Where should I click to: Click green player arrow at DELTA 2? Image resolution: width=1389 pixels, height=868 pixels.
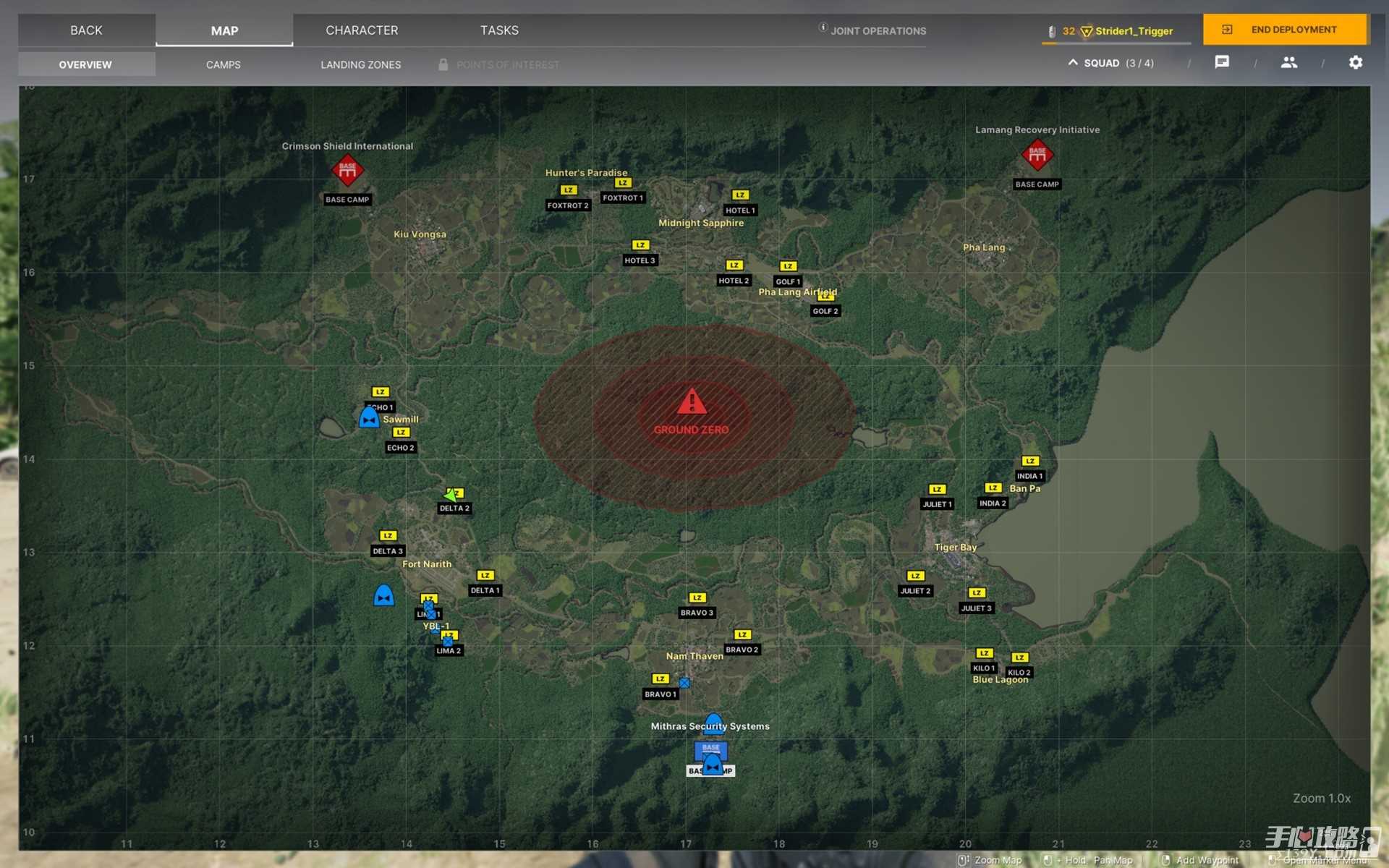(450, 495)
